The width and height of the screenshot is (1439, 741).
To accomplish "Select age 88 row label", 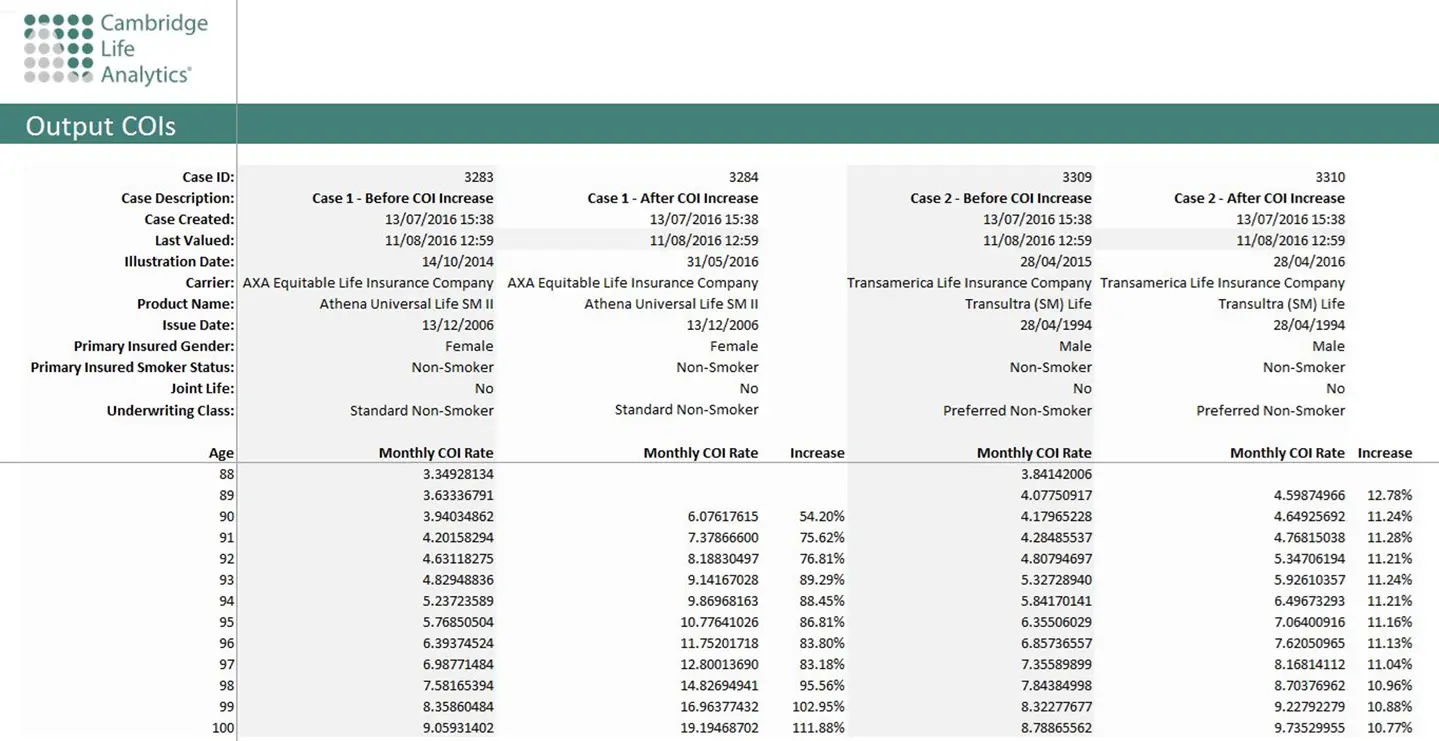I will [x=226, y=474].
